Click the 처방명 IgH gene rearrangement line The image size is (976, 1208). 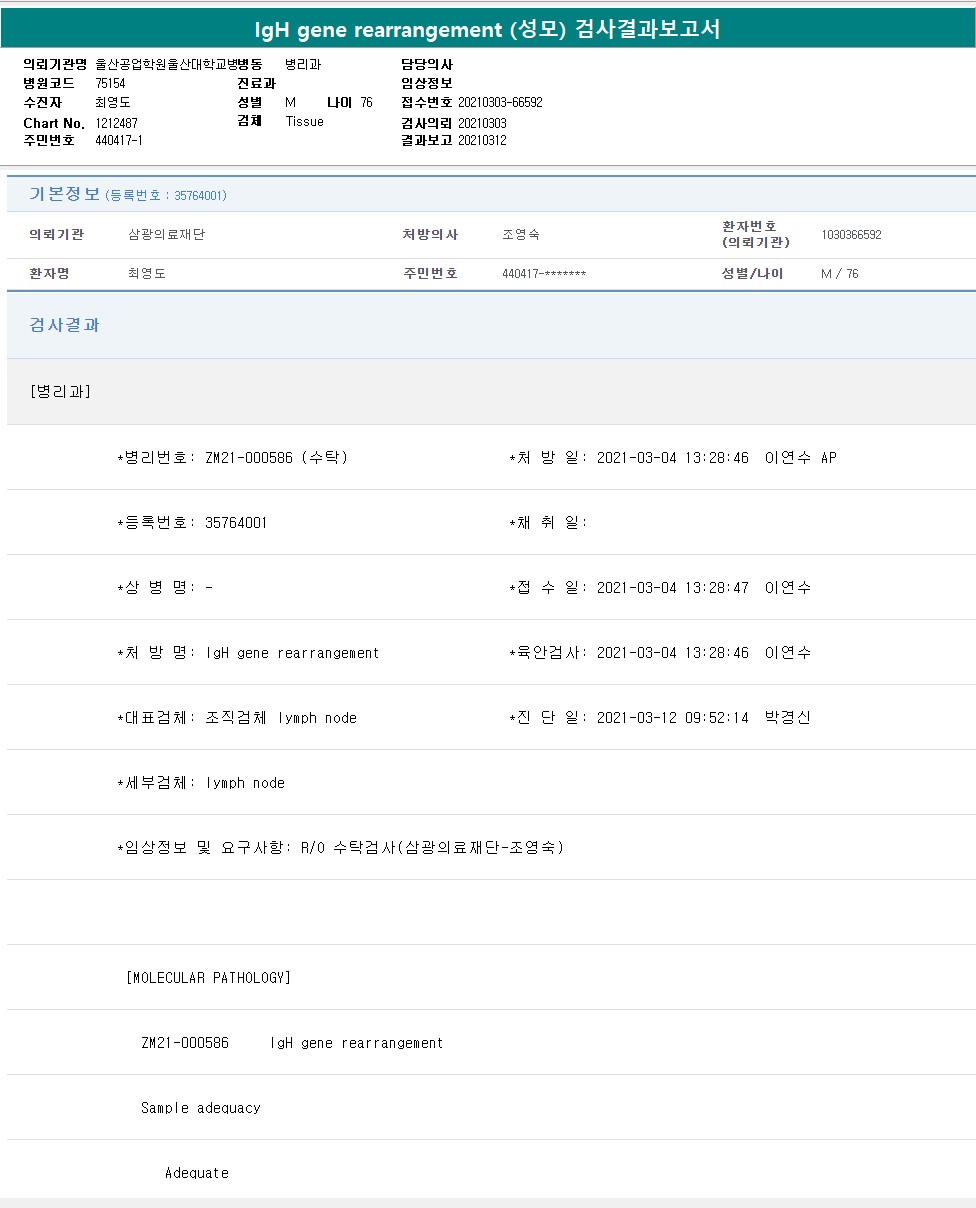pos(248,653)
